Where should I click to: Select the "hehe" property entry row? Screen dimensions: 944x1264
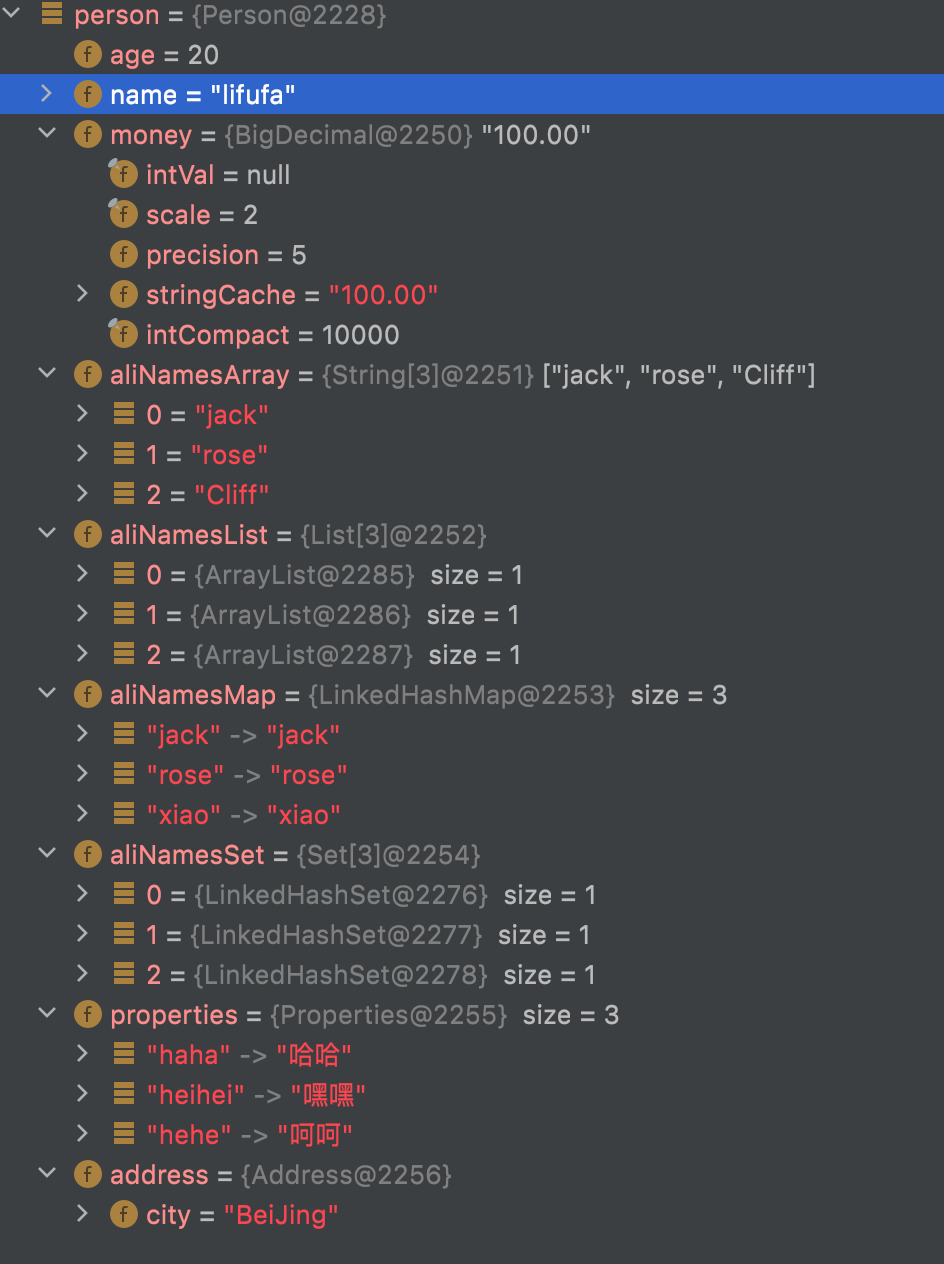(x=472, y=1135)
